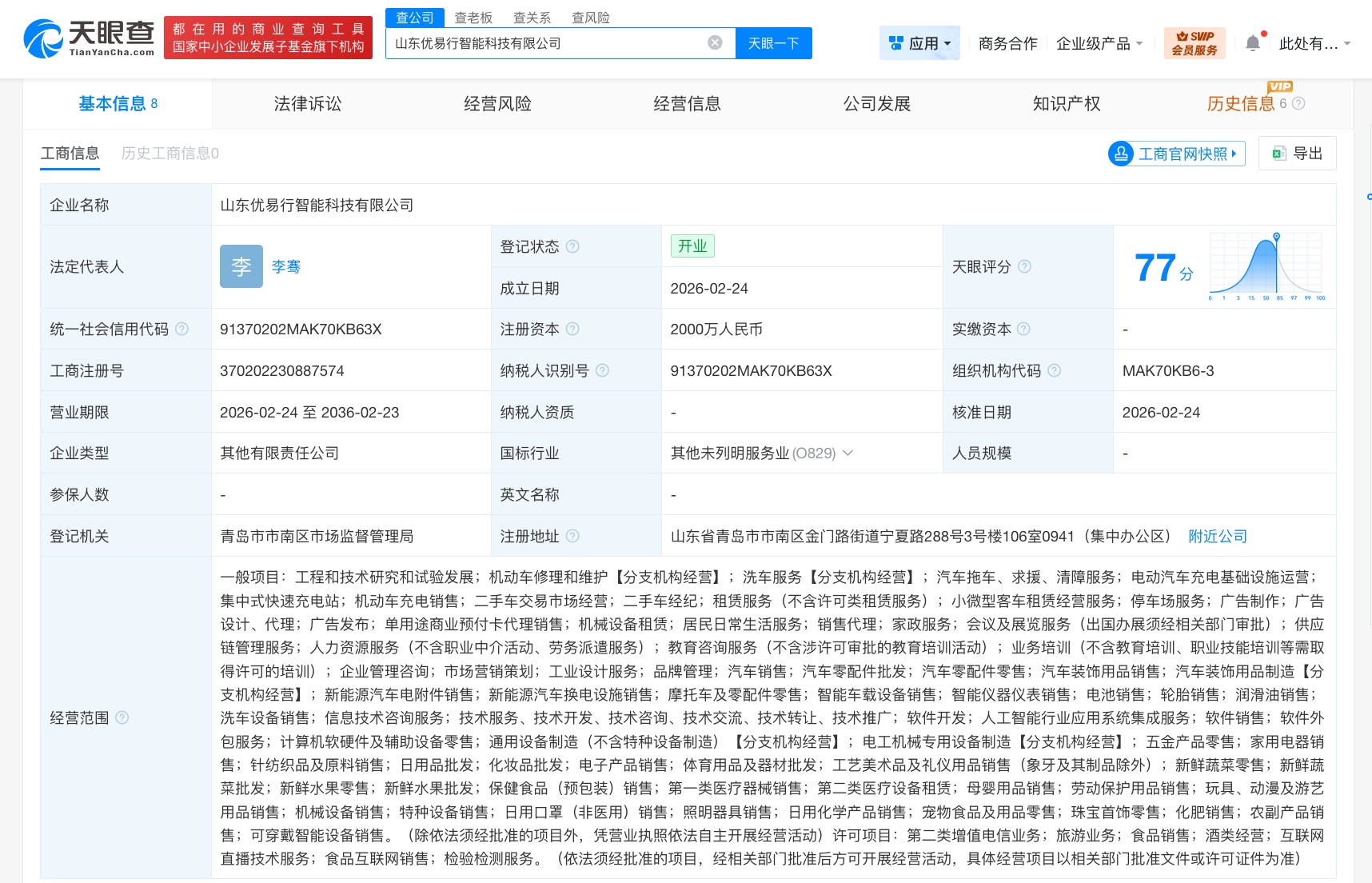Select the 查老板 search tab
This screenshot has height=883, width=1372.
473,18
